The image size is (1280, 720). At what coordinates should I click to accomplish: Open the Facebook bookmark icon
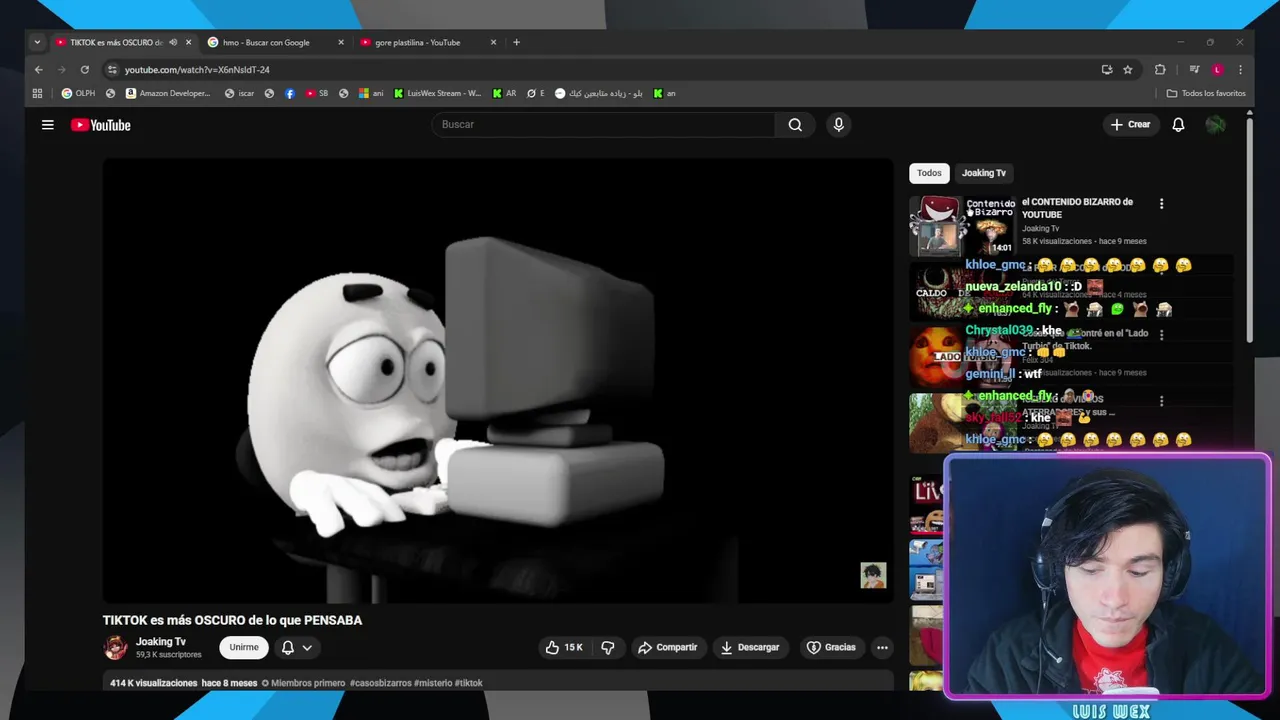(290, 93)
